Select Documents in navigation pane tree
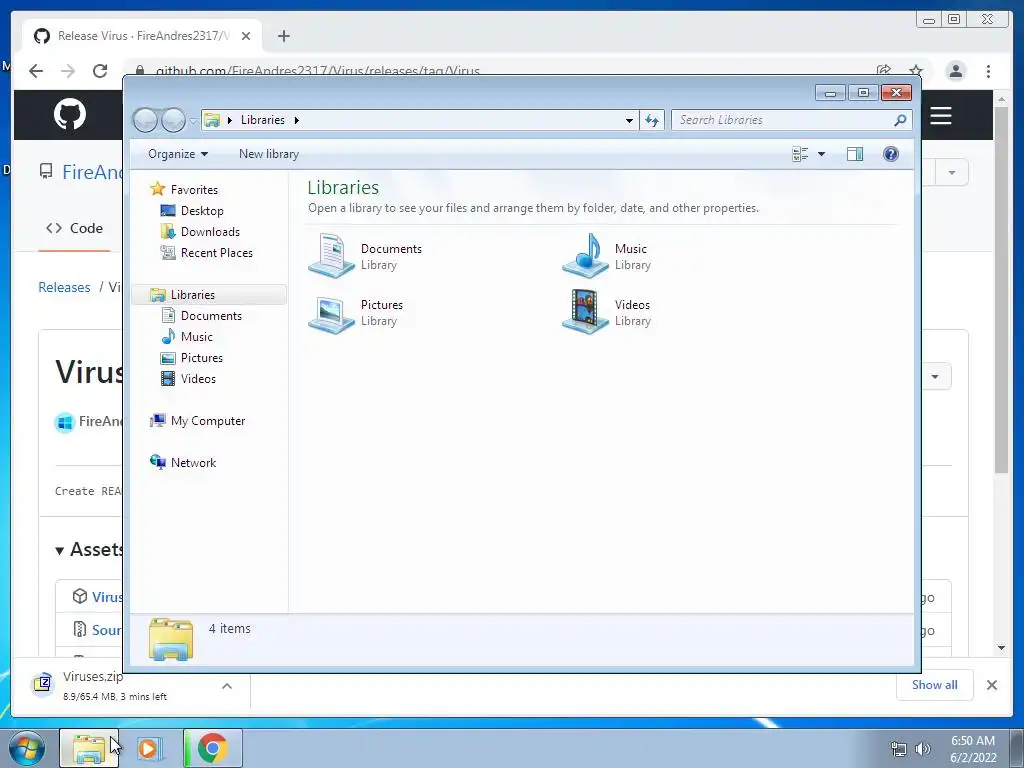The height and width of the screenshot is (768, 1024). 211,315
